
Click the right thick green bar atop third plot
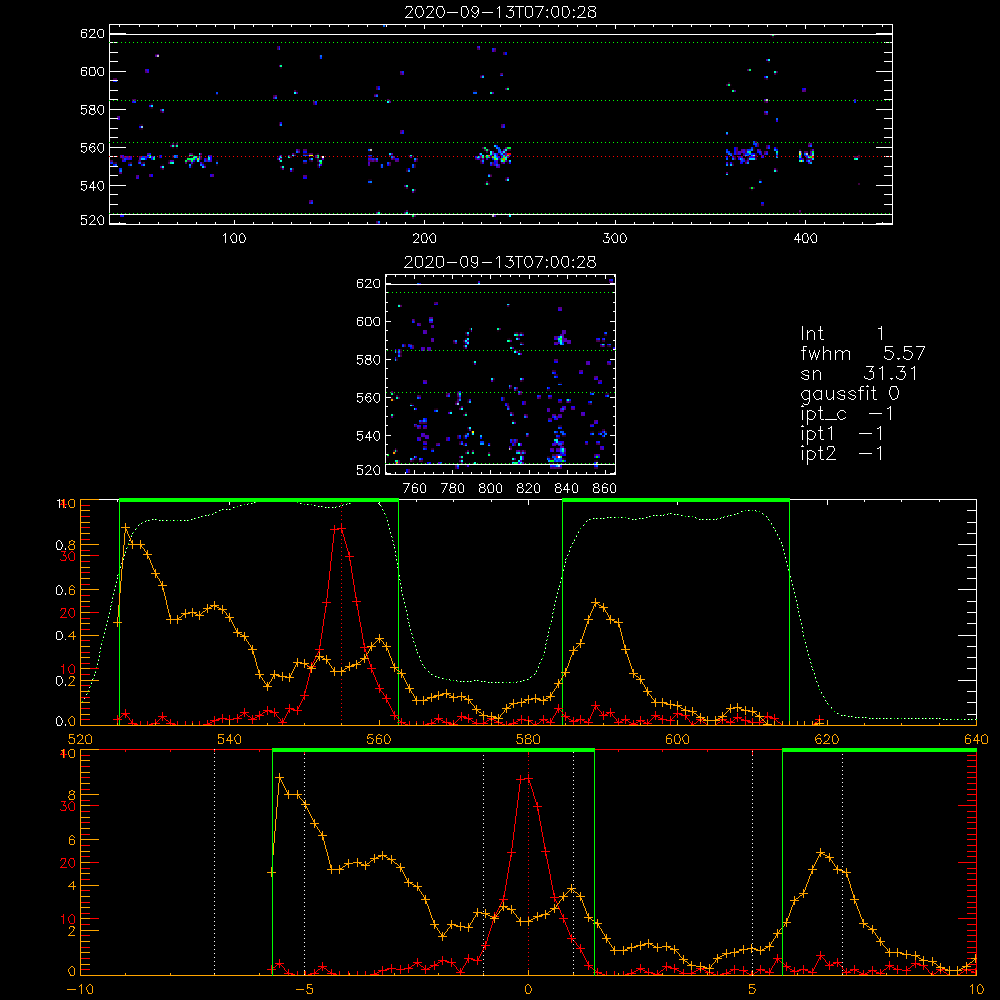[676, 501]
